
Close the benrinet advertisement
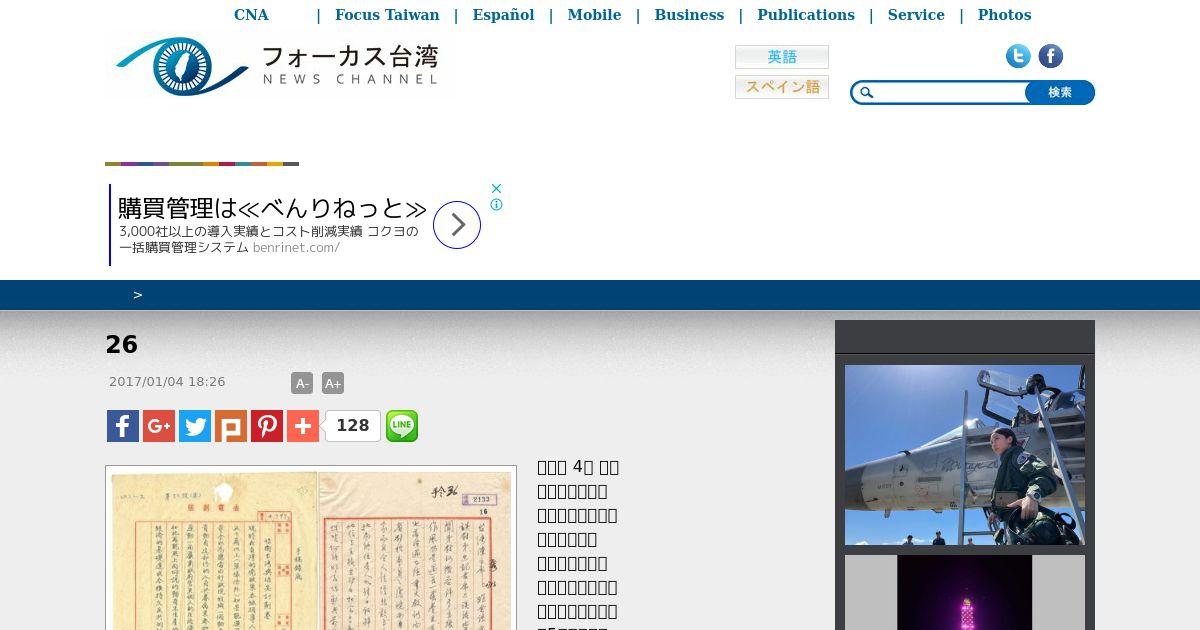(496, 188)
